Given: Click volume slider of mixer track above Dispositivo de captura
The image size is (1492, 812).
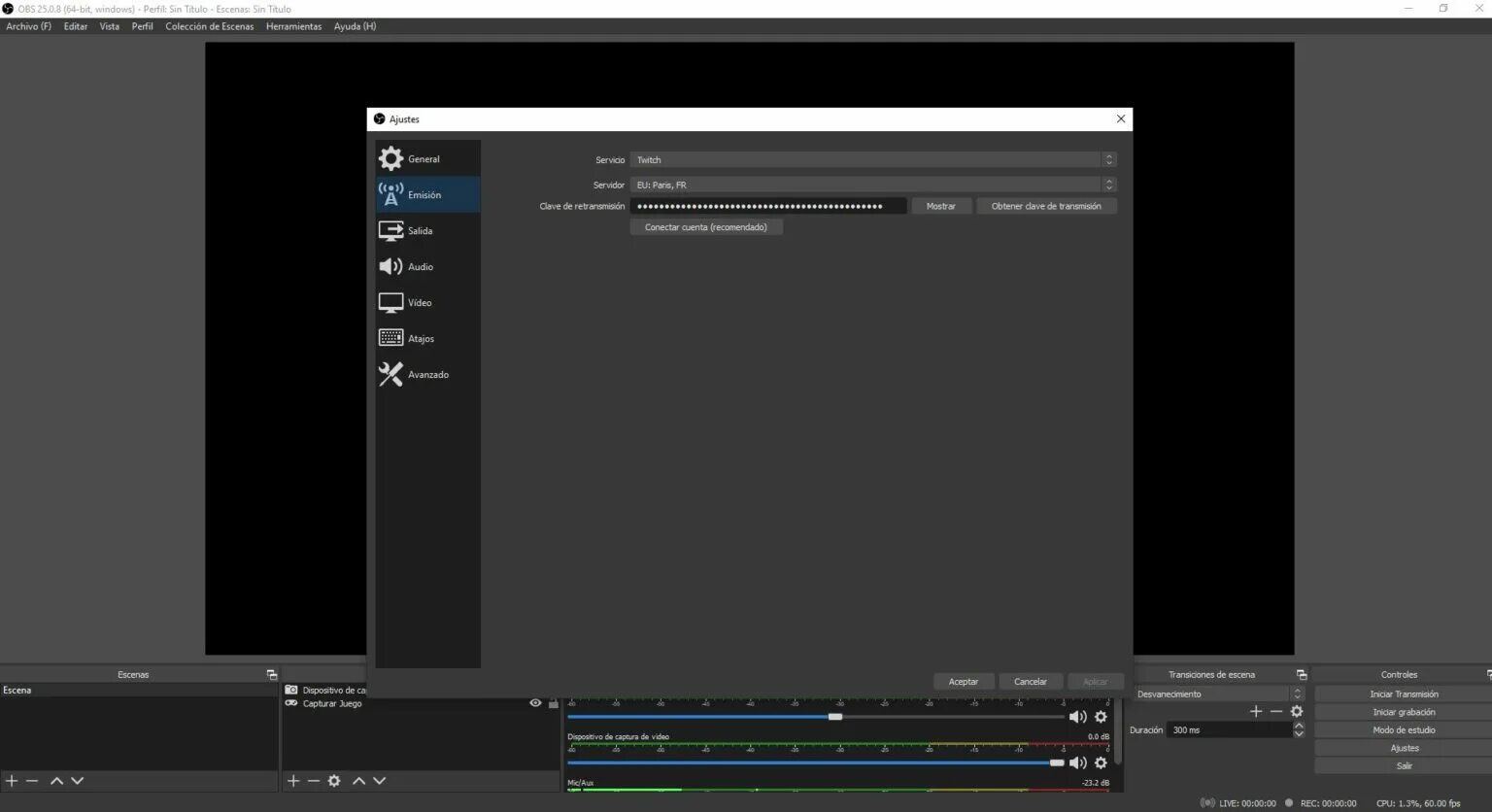Looking at the screenshot, I should click(x=816, y=717).
